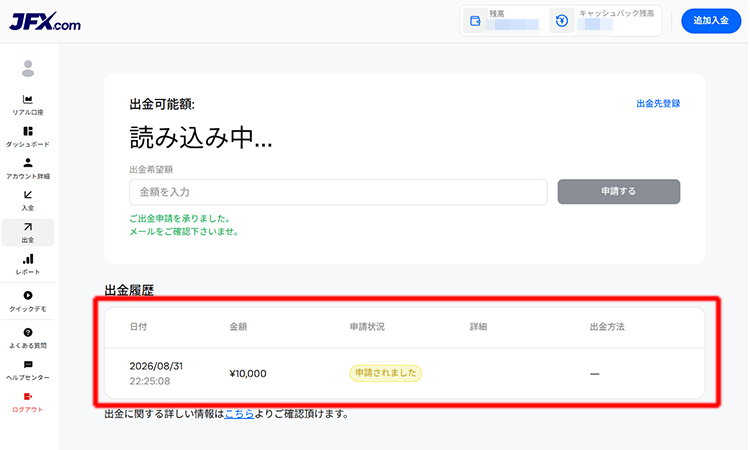The width and height of the screenshot is (750, 450).
Task: Launch クイックデモ from sidebar
Action: (28, 301)
